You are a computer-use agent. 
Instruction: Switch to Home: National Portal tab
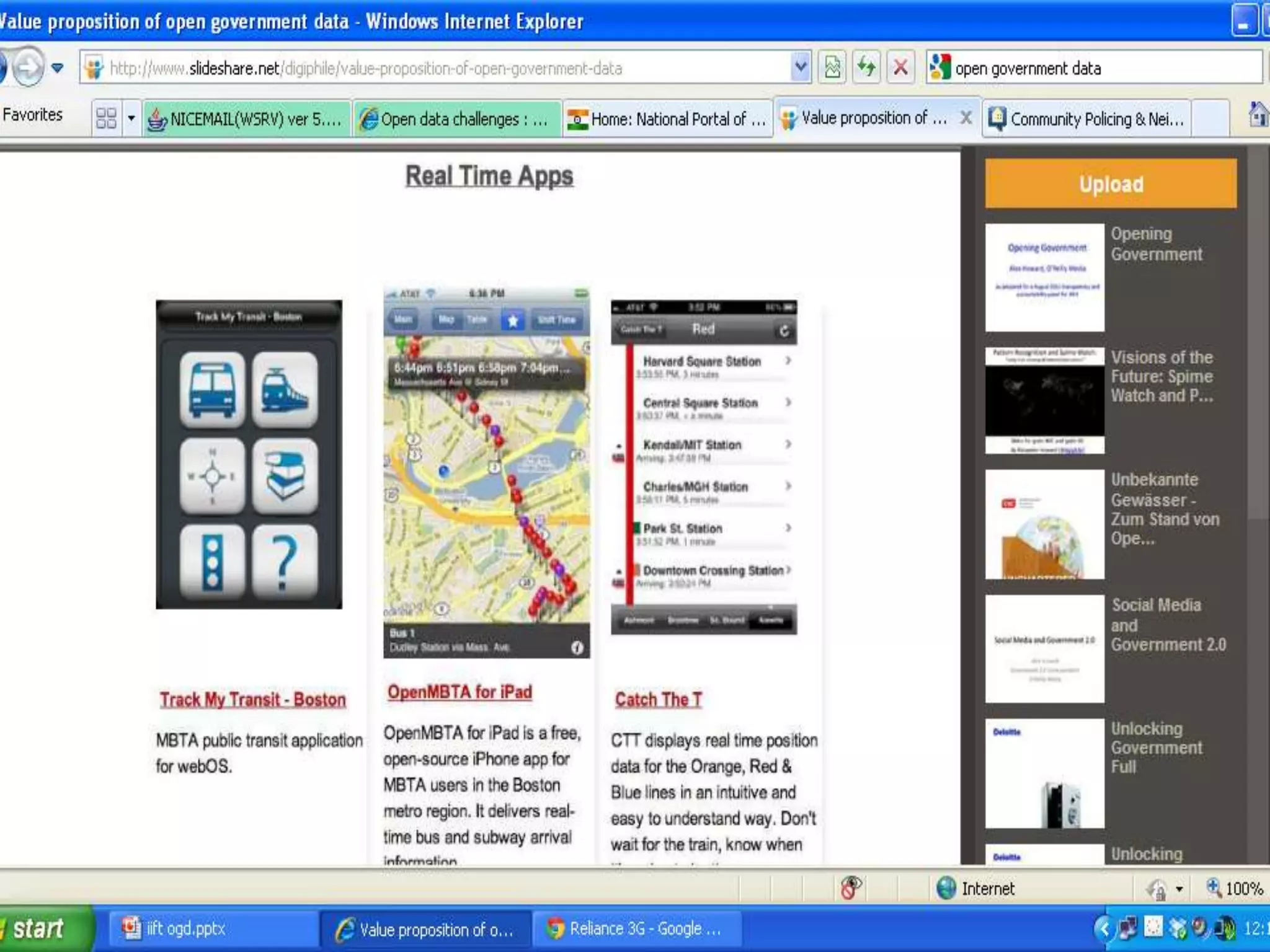point(668,119)
